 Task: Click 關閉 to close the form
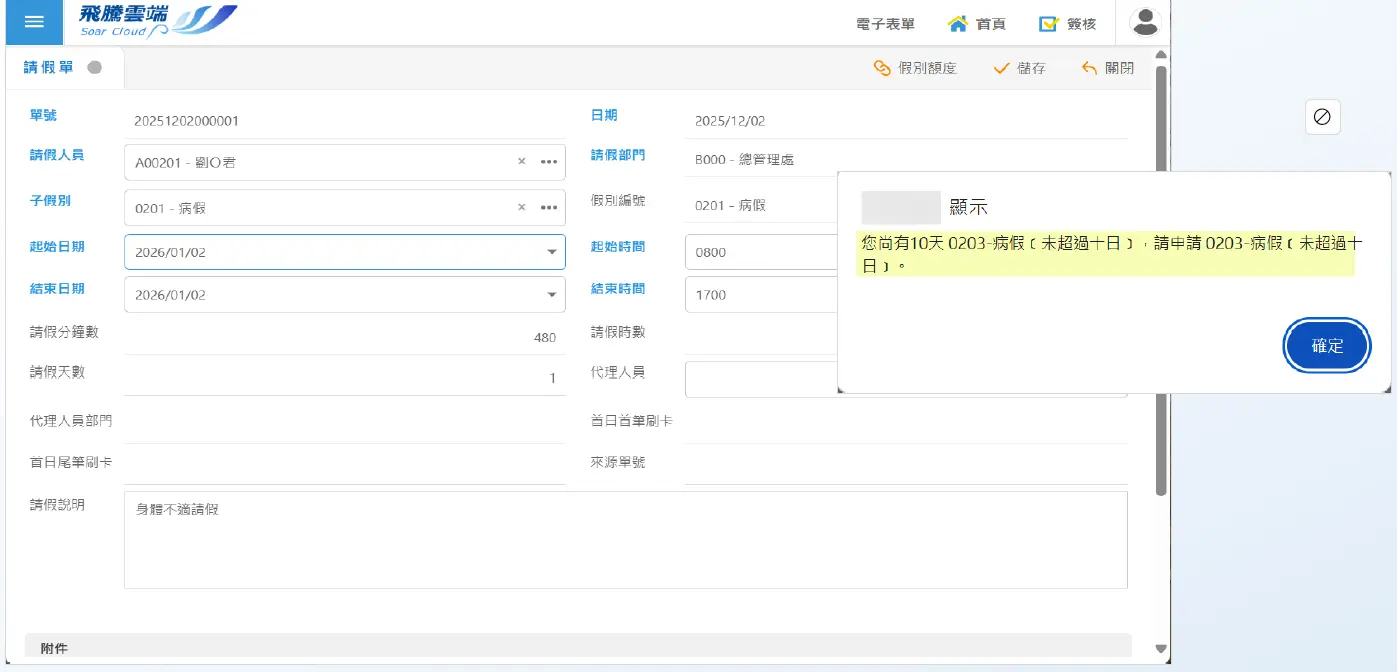[1108, 68]
